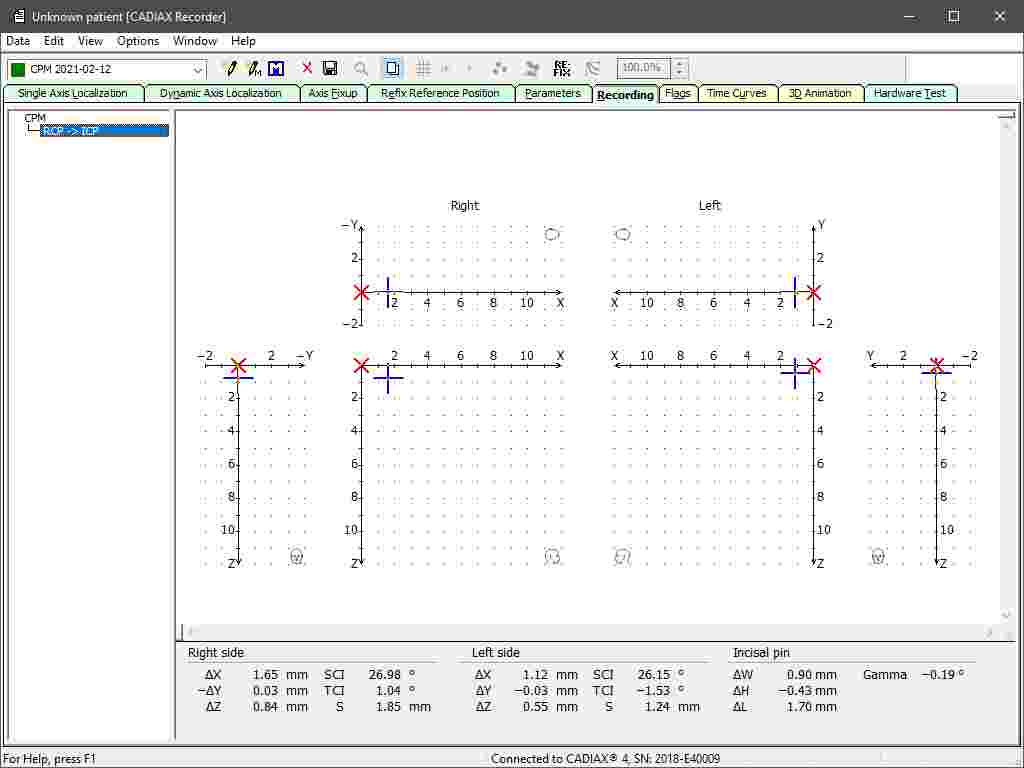Open the CPM 2021-02-12 recording dropdown
Viewport: 1024px width, 768px height.
pos(197,69)
